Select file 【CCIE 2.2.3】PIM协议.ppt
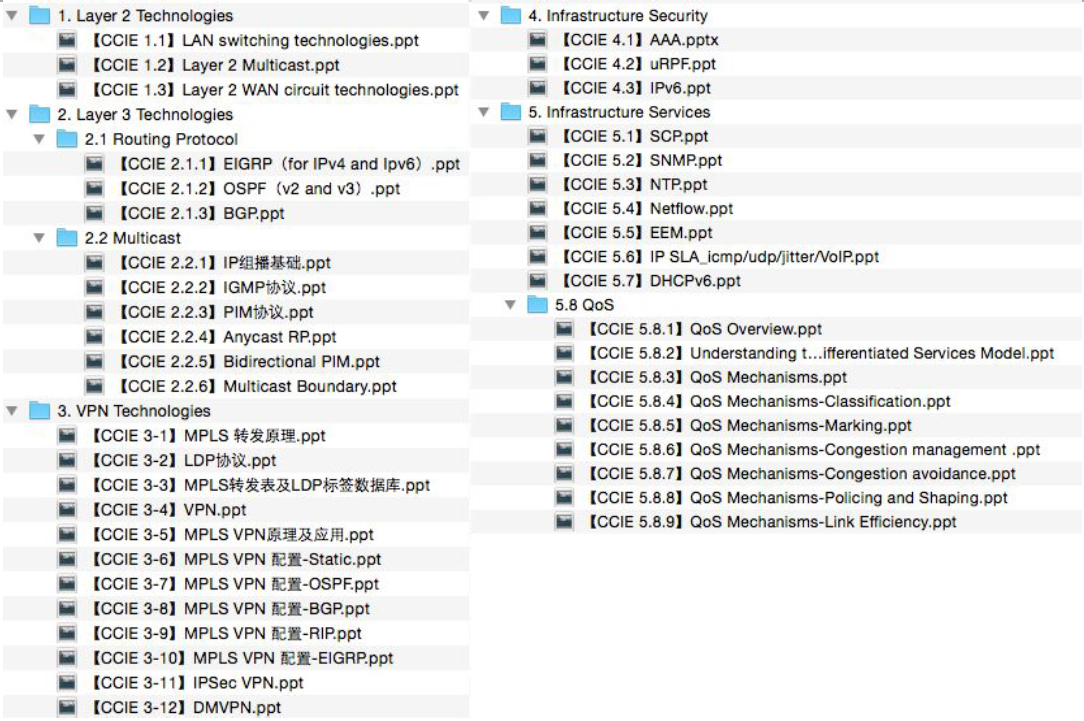Image resolution: width=1084 pixels, height=721 pixels. point(216,312)
